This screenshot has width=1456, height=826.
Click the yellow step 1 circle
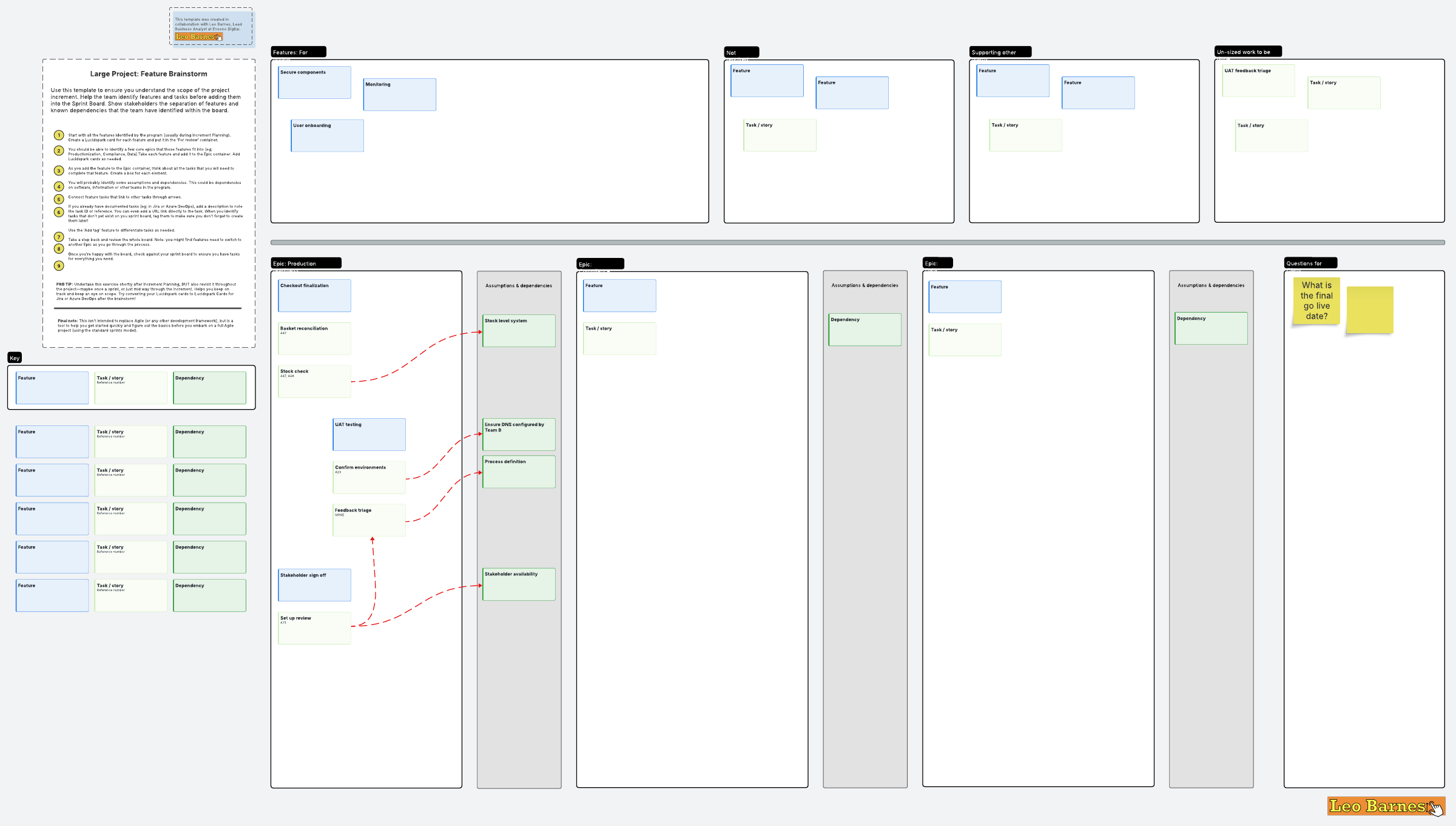pyautogui.click(x=59, y=135)
